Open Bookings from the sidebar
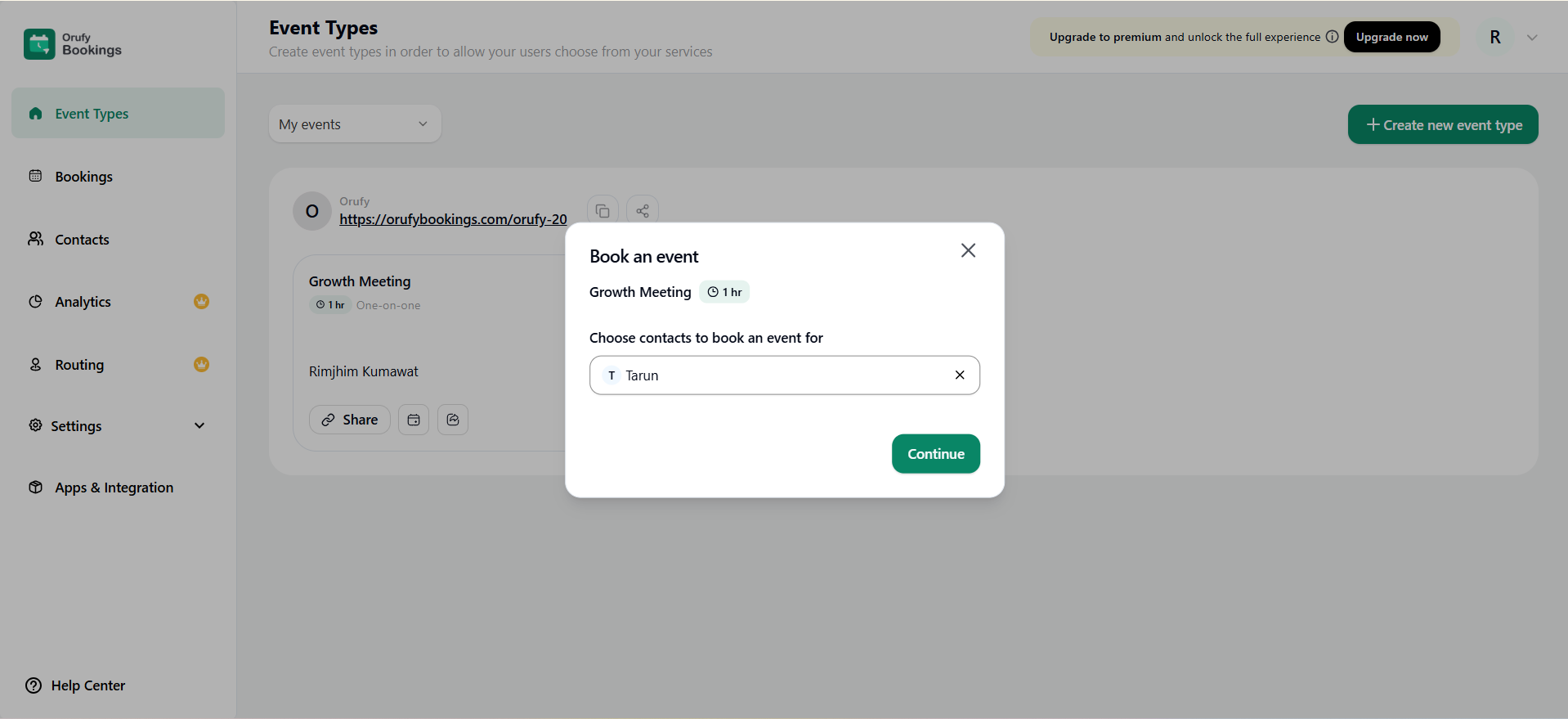 tap(83, 177)
